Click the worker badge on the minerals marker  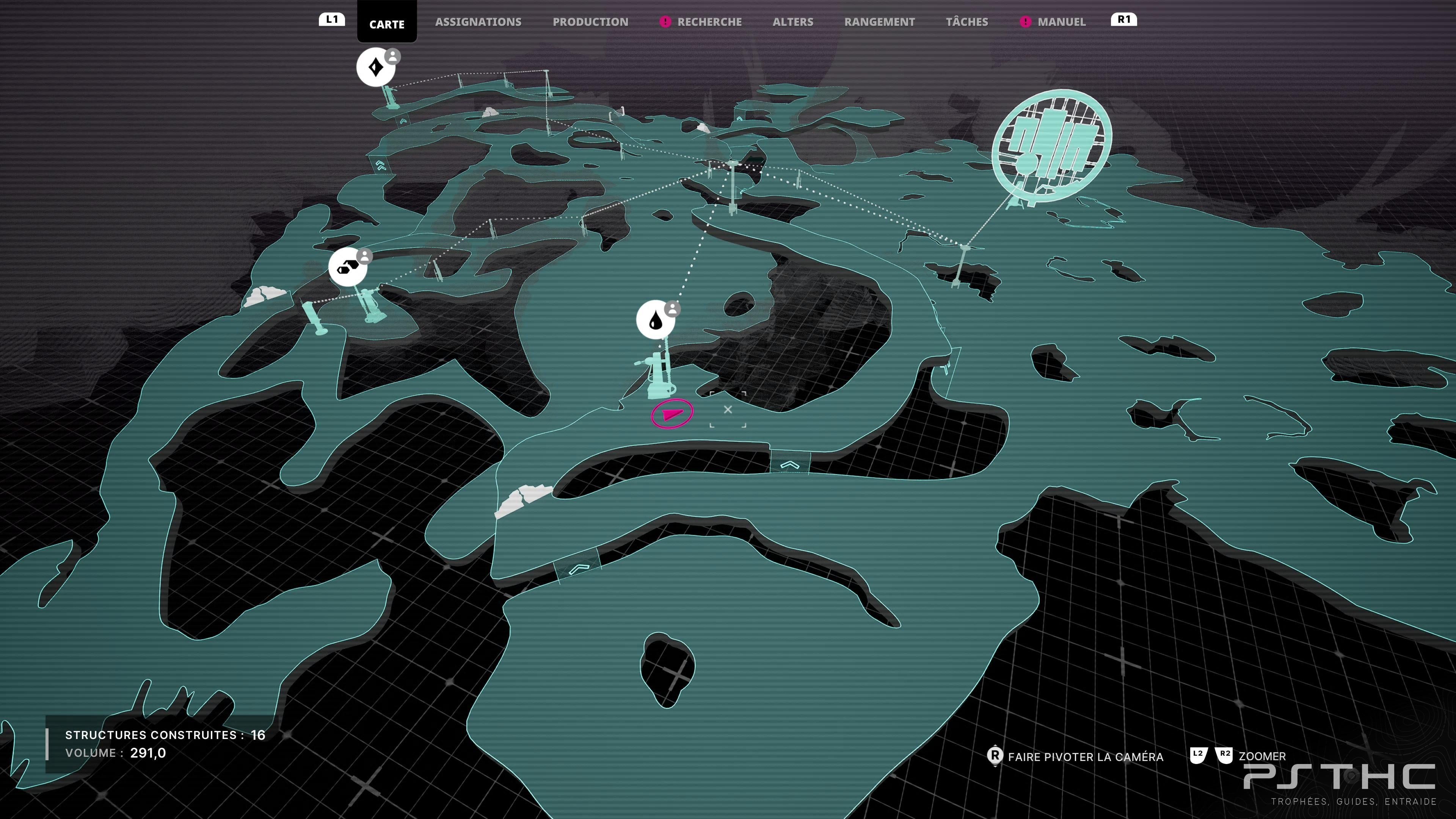point(365,256)
